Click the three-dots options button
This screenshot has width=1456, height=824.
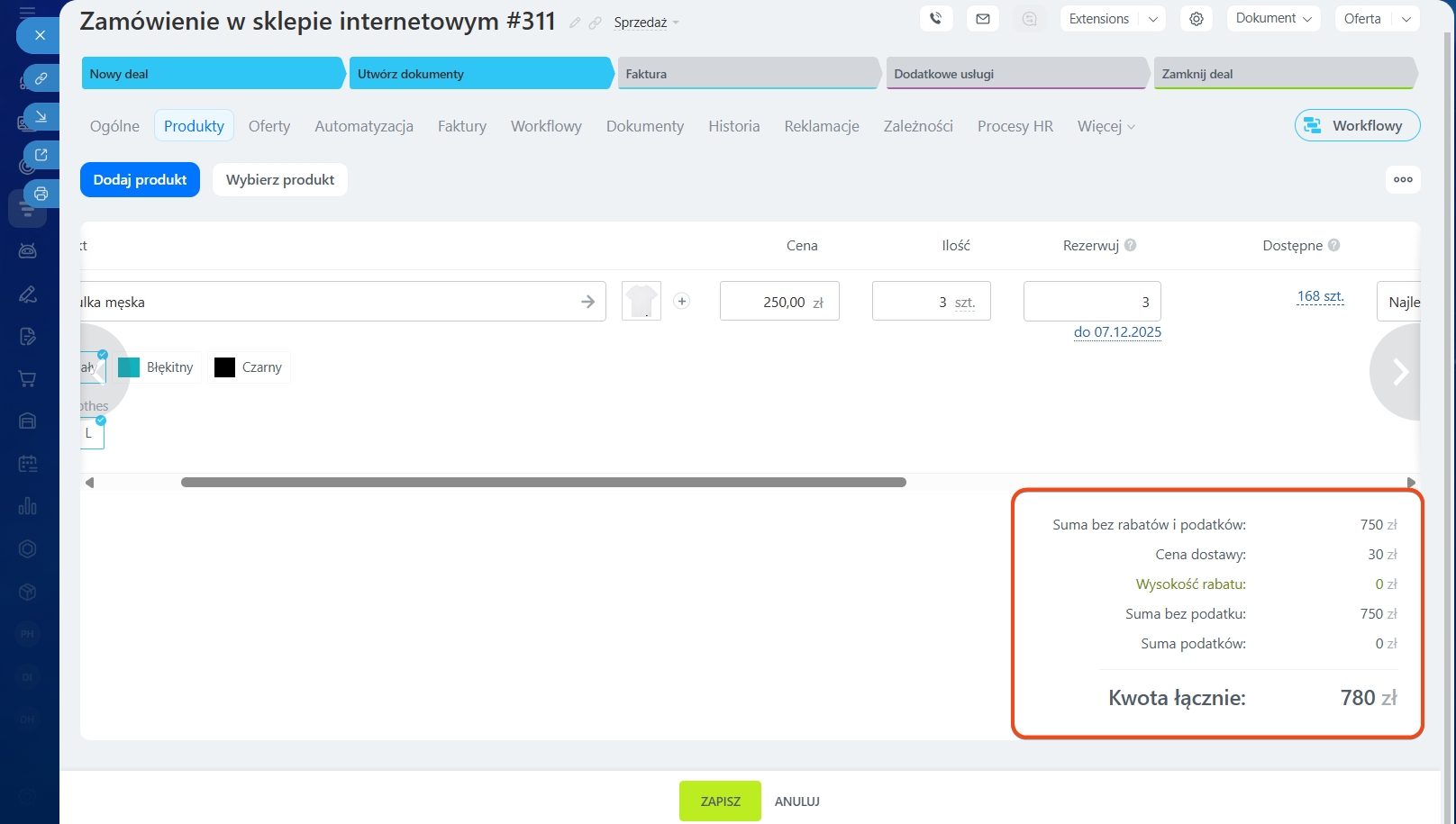(1402, 179)
